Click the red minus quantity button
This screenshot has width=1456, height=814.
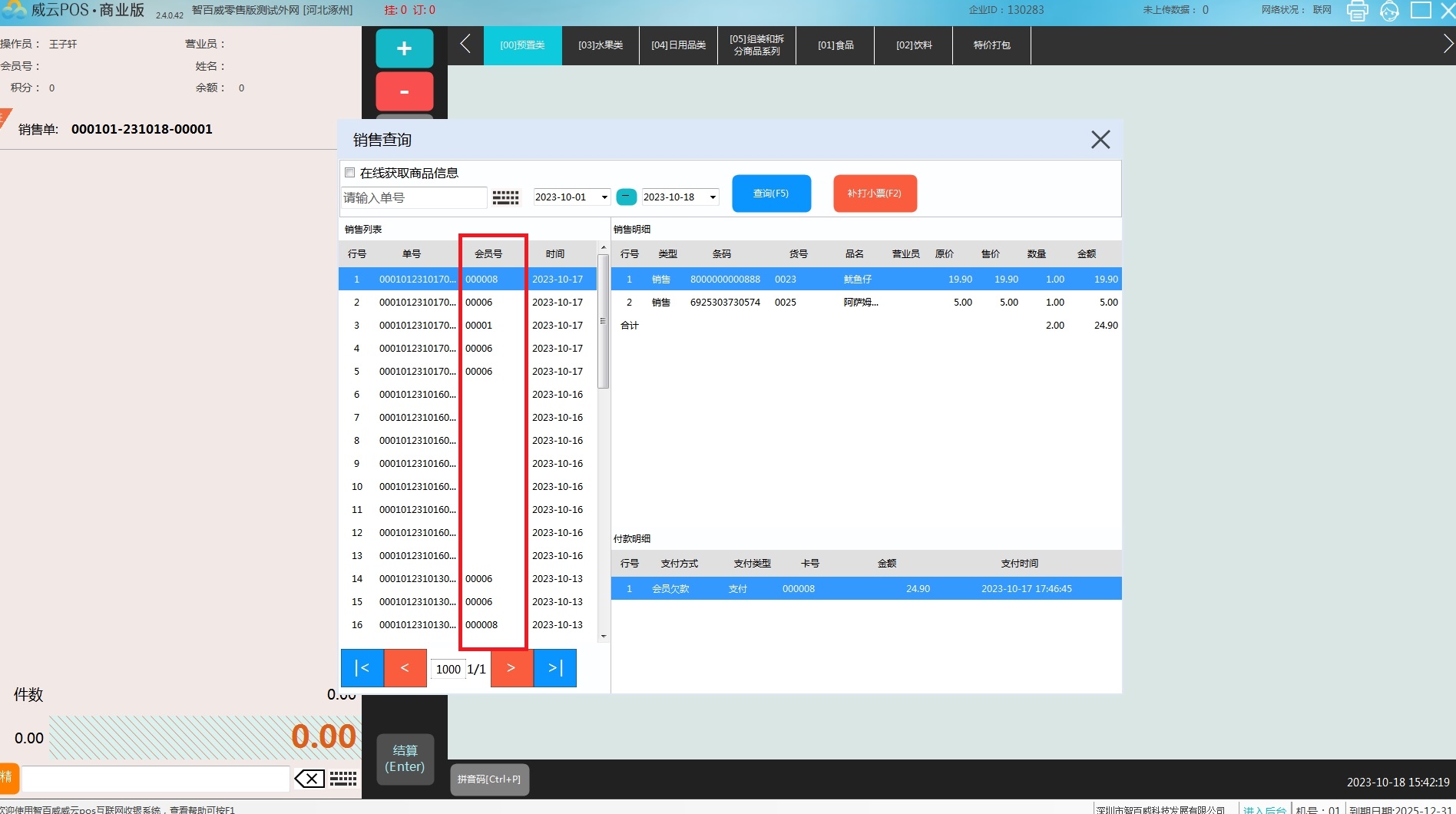(x=404, y=92)
